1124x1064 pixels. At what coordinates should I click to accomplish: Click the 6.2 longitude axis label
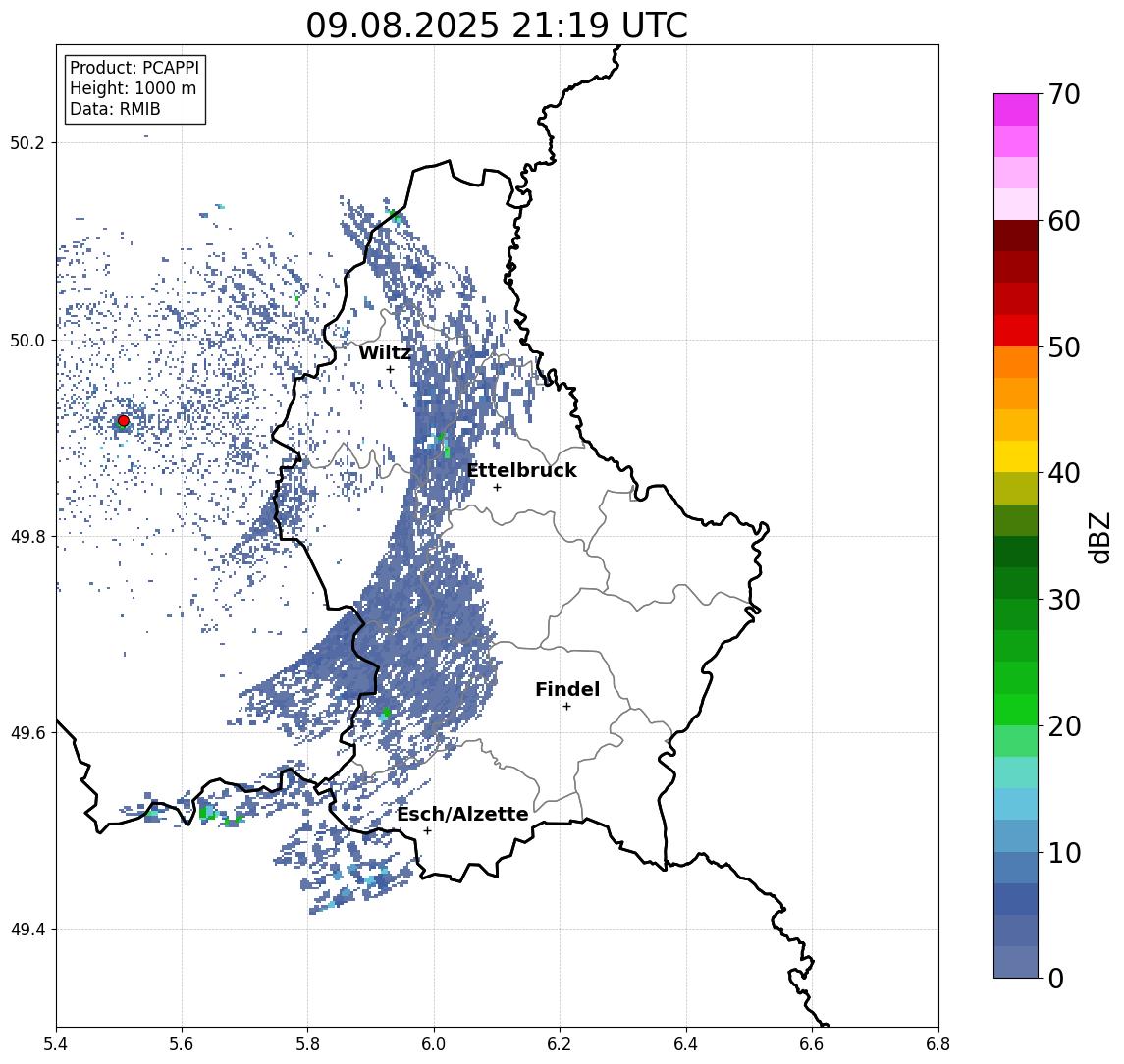tap(560, 1044)
